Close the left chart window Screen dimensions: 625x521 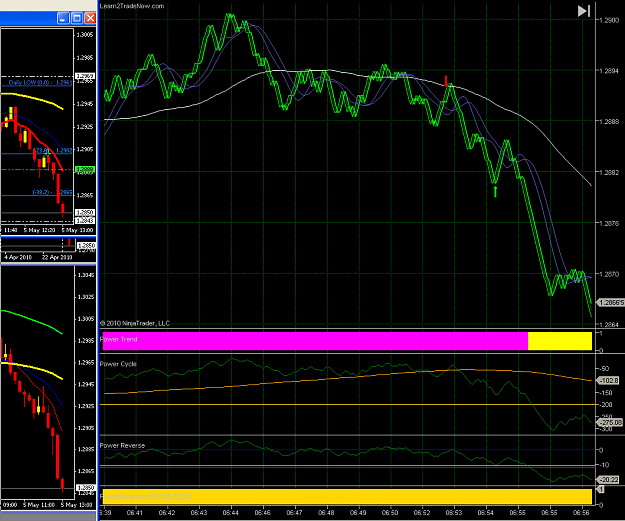(x=90, y=18)
